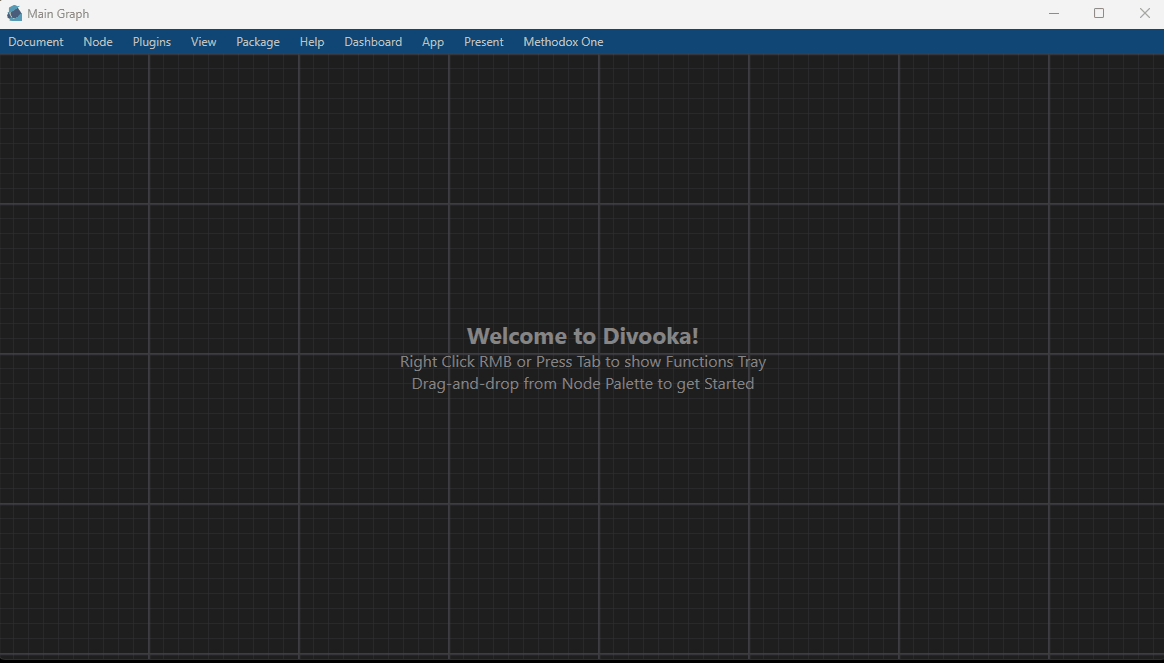The image size is (1164, 663).
Task: Choose Present in the menu bar
Action: pos(484,42)
